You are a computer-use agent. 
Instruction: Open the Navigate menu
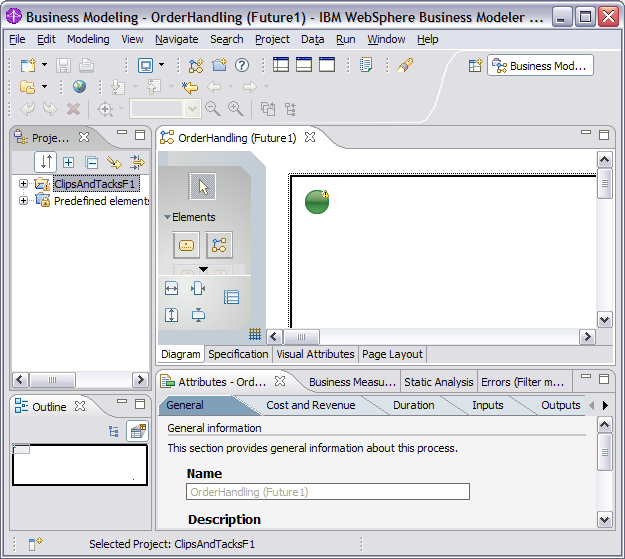coord(177,39)
